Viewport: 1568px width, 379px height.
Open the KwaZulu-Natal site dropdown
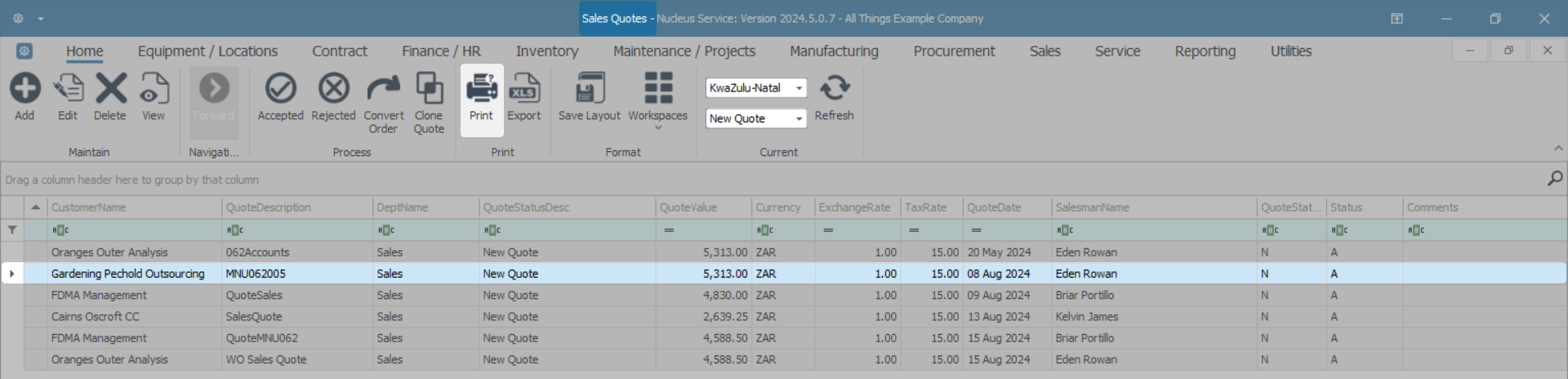click(x=799, y=88)
